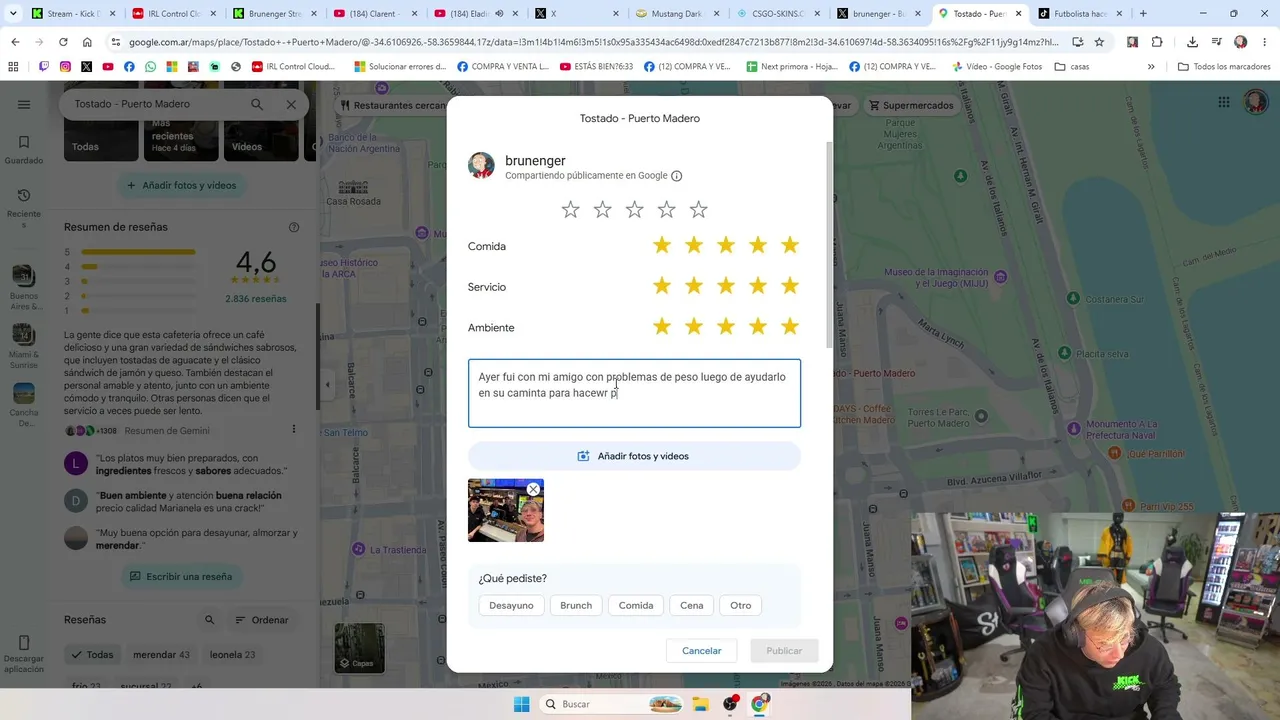Click the search magnifier in Maps search box
The height and width of the screenshot is (720, 1280).
pos(257,104)
